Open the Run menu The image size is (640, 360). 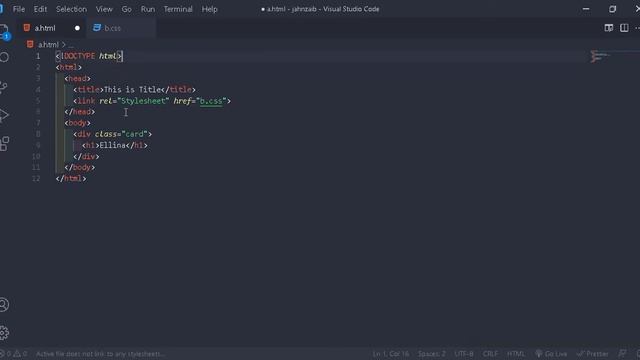(x=148, y=9)
